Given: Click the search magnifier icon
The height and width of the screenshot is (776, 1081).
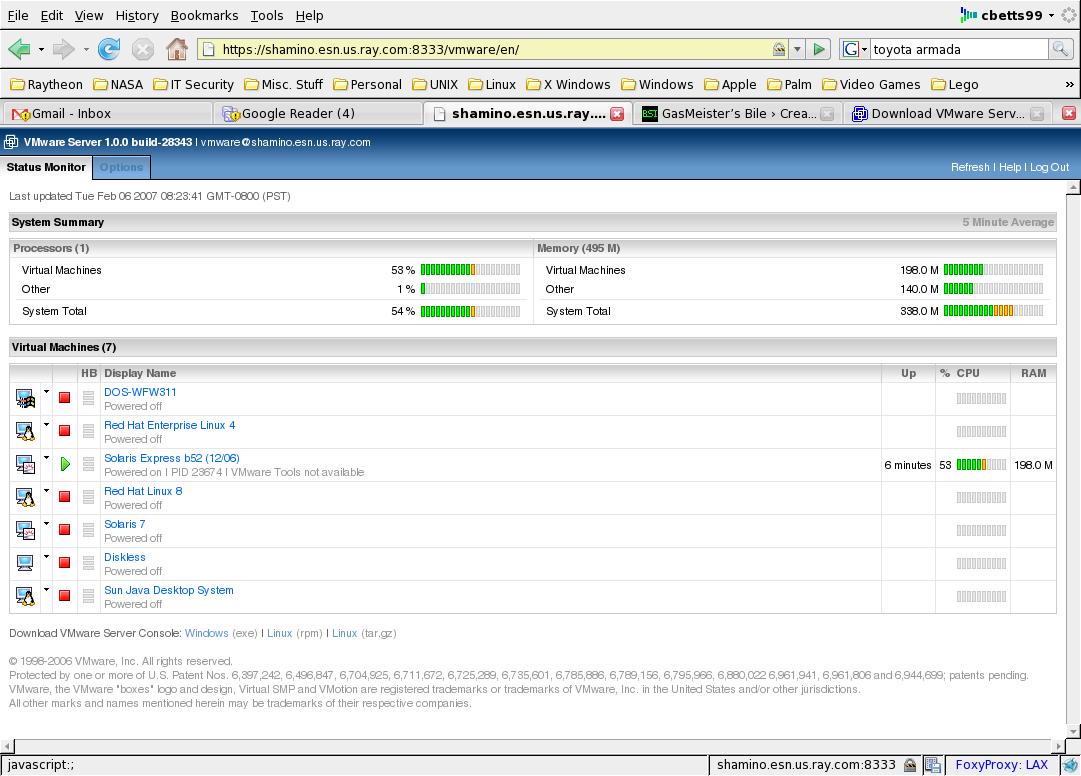Looking at the screenshot, I should (1060, 49).
